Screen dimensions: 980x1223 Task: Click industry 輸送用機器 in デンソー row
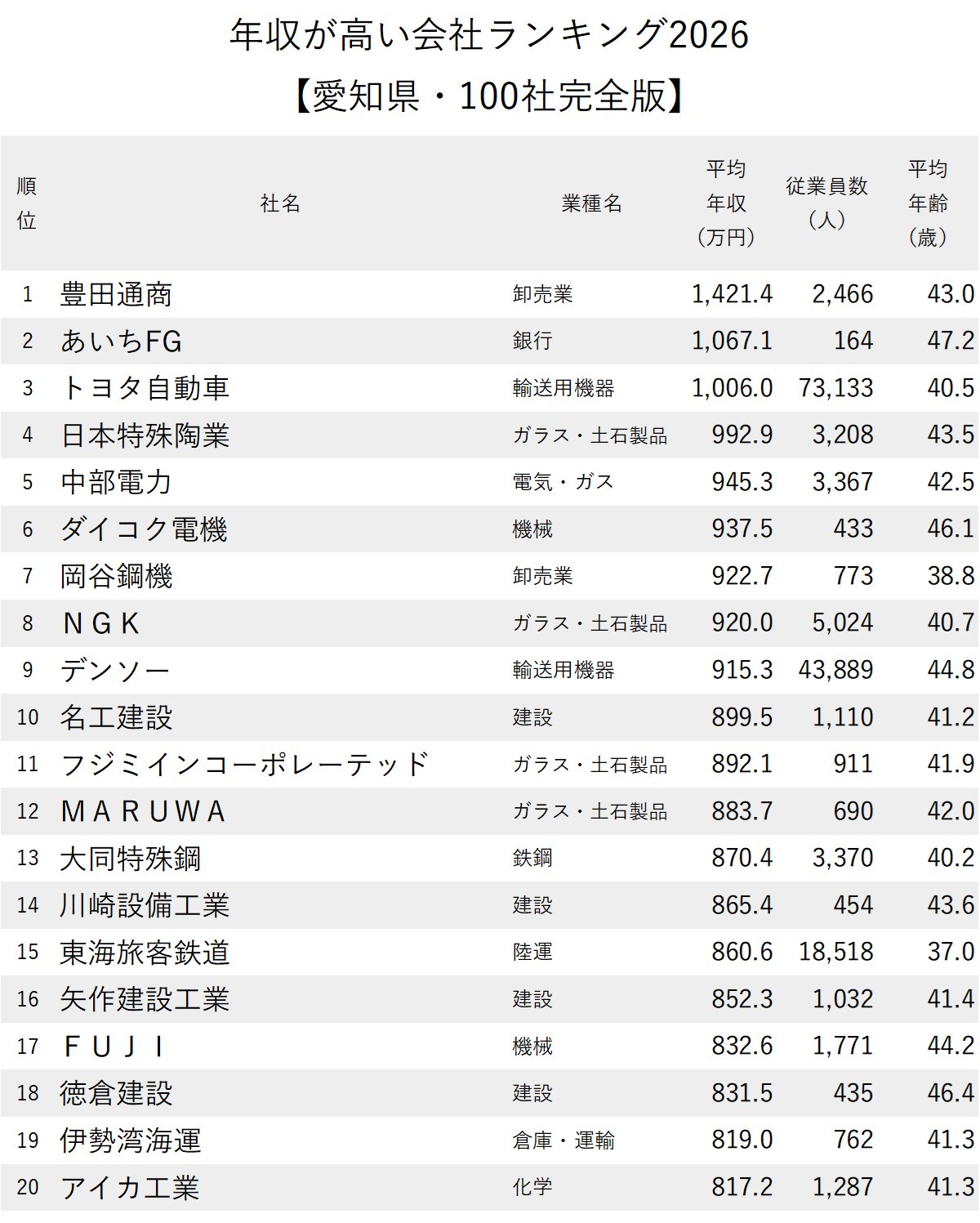[x=563, y=670]
